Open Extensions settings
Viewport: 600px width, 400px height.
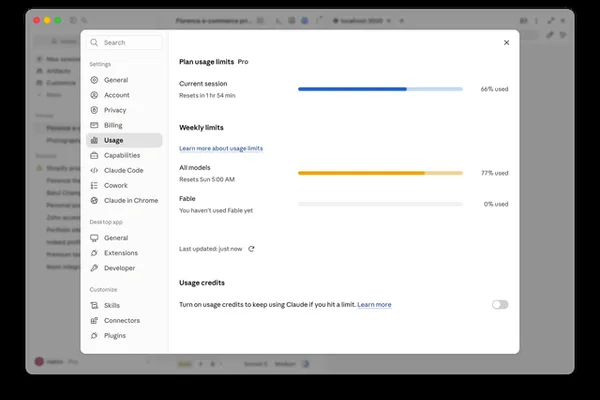[124, 253]
